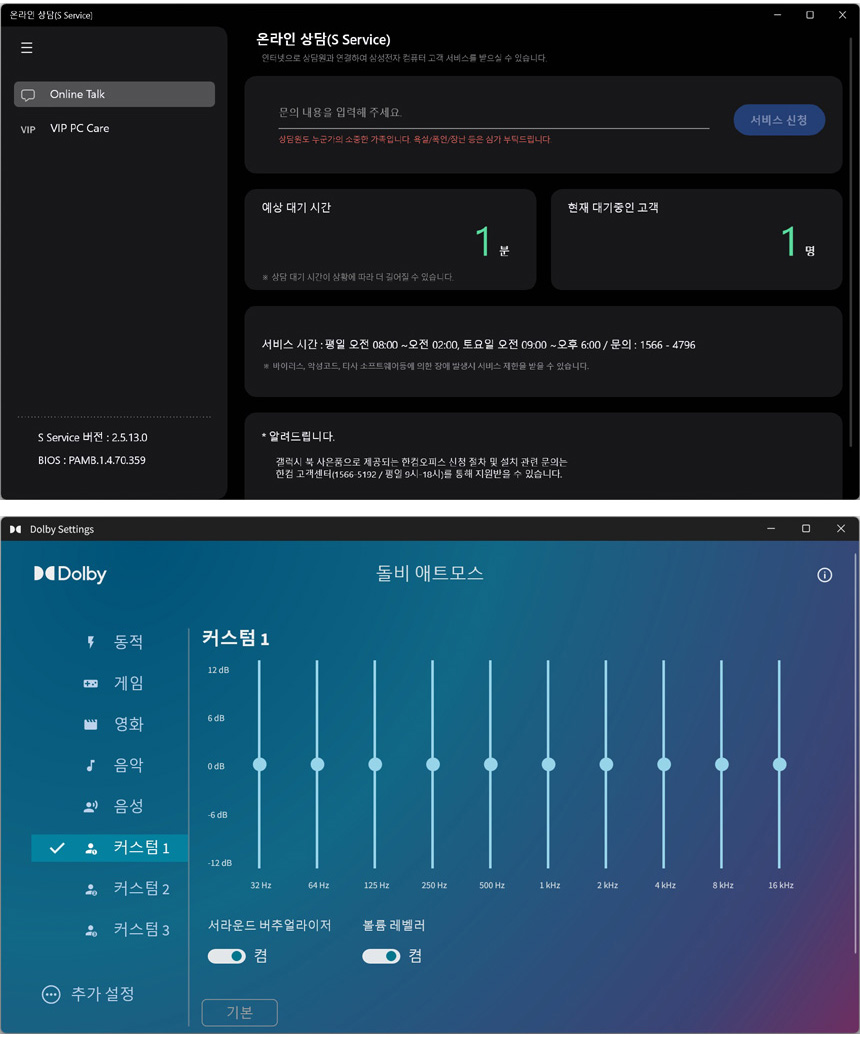The height and width of the screenshot is (1037, 860).
Task: Toggle 볼륨 레벨러 switch off
Action: tap(381, 956)
